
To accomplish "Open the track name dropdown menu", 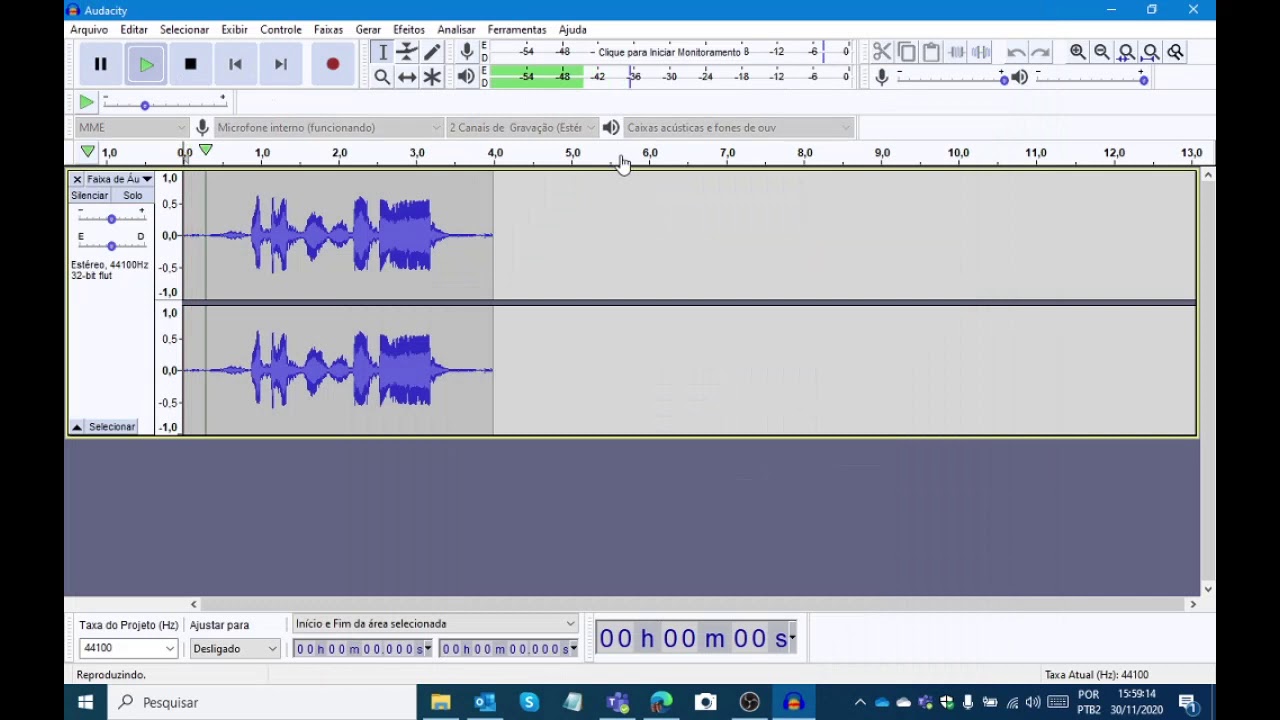I will pos(119,179).
